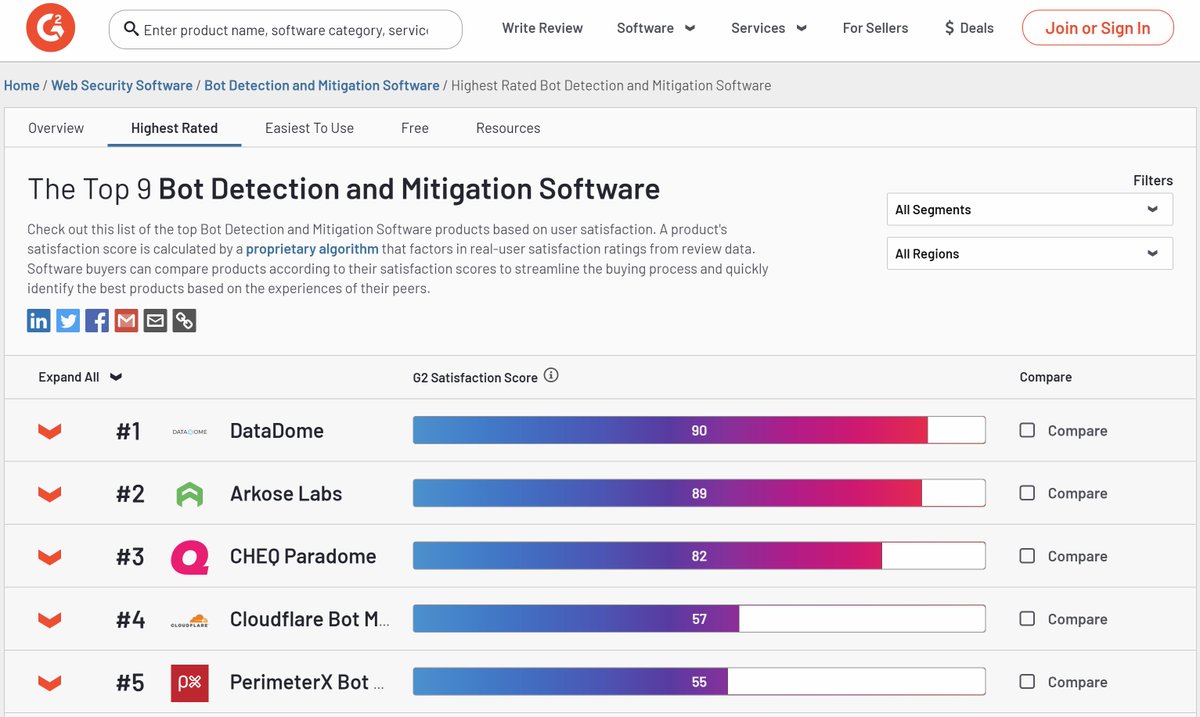Screen dimensions: 1200x717
Task: Select the Highest Rated tab
Action: 174,128
